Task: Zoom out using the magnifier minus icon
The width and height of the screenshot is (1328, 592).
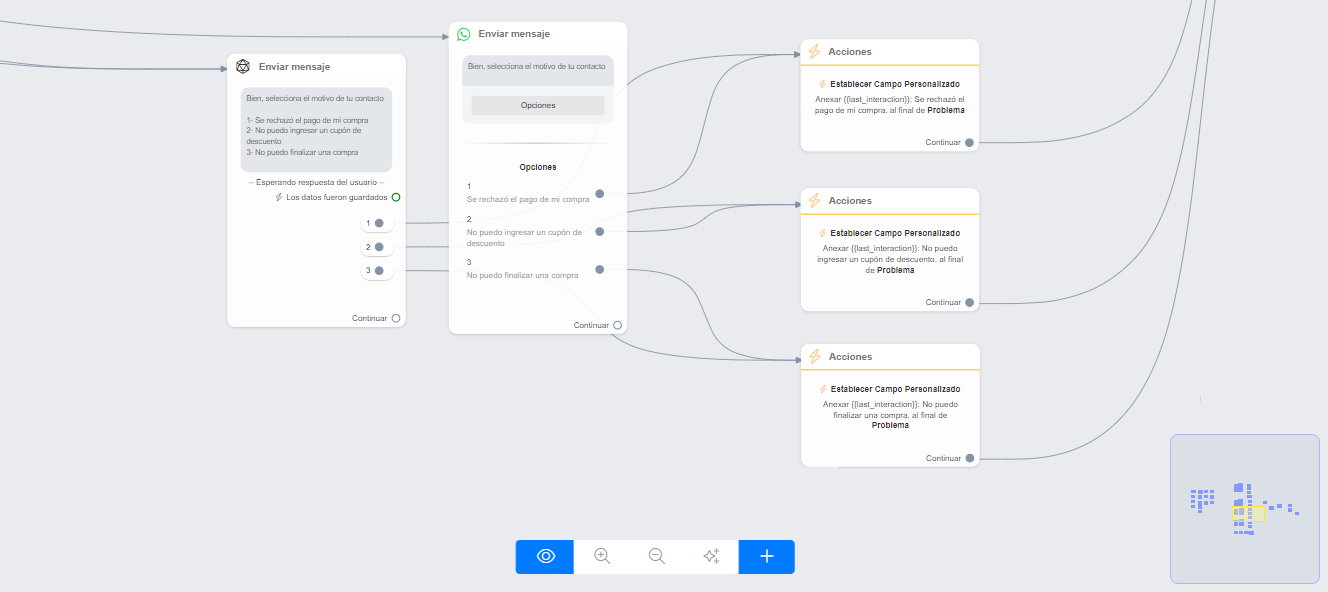Action: 657,557
